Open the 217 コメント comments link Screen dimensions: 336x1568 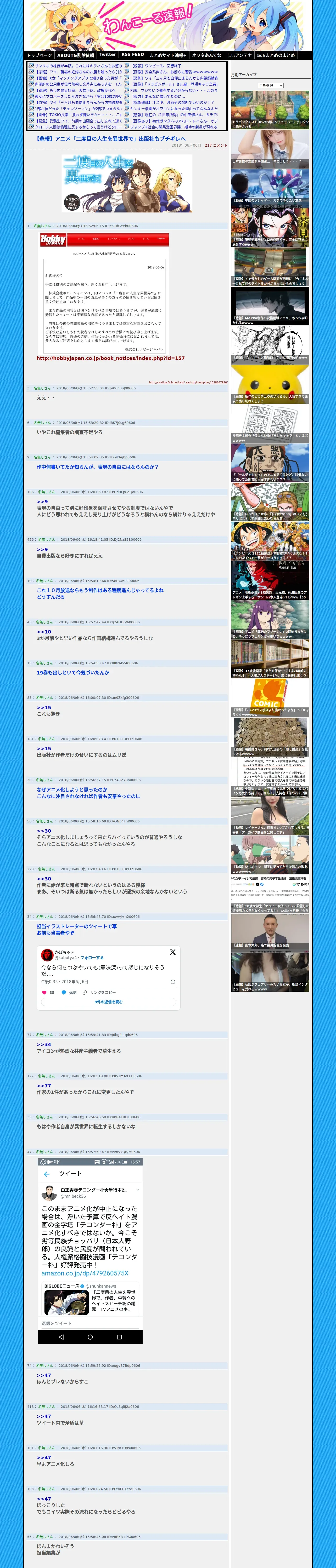point(216,146)
